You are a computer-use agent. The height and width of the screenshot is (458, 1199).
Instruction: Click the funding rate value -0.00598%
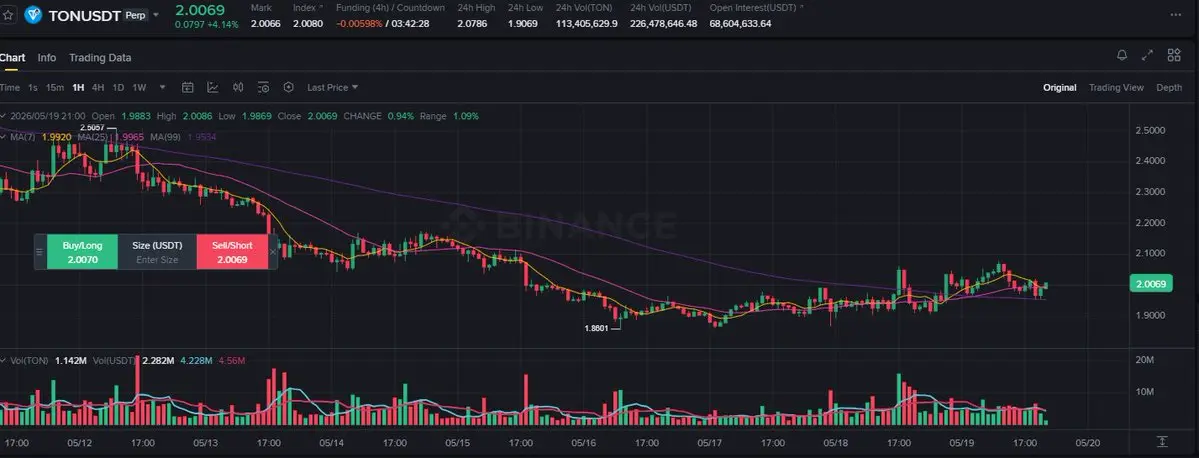click(x=359, y=24)
